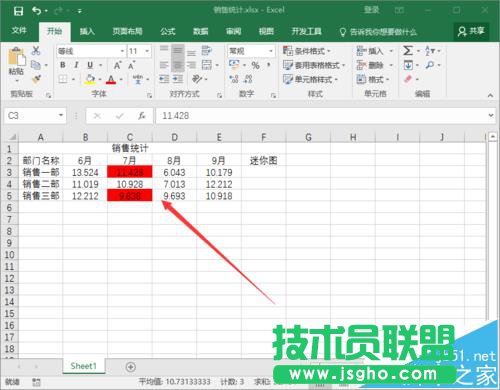Open Cell Styles menu
The height and width of the screenshot is (390, 500).
pyautogui.click(x=310, y=79)
